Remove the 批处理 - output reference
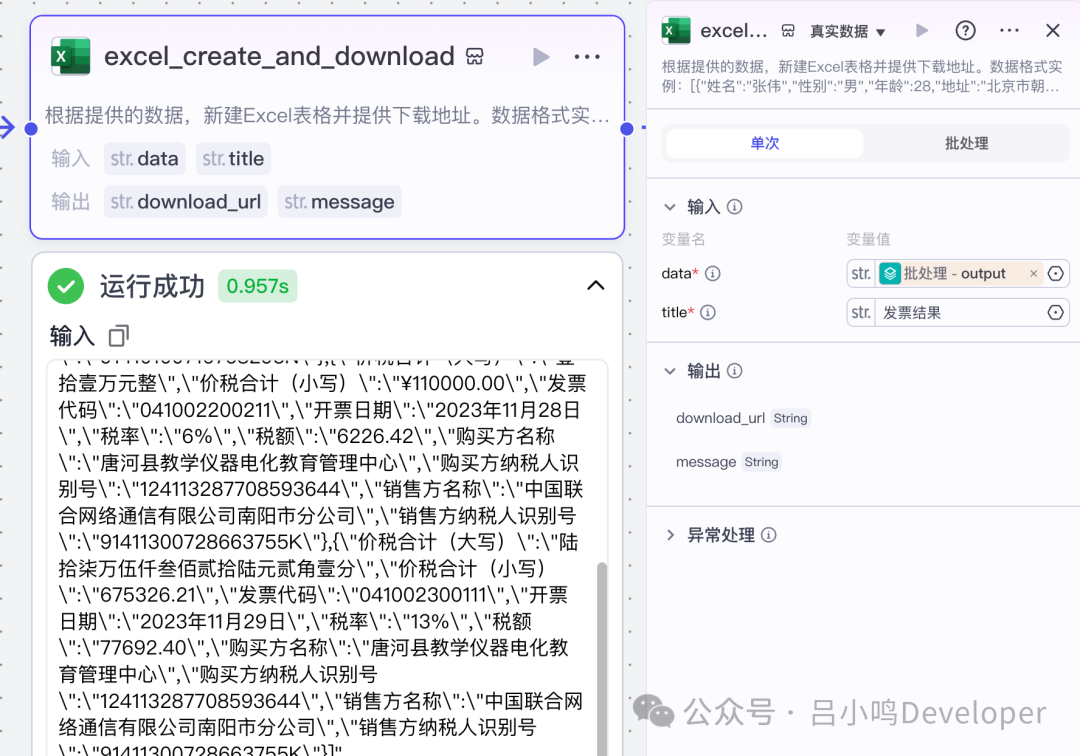Image resolution: width=1080 pixels, height=756 pixels. pyautogui.click(x=1033, y=273)
